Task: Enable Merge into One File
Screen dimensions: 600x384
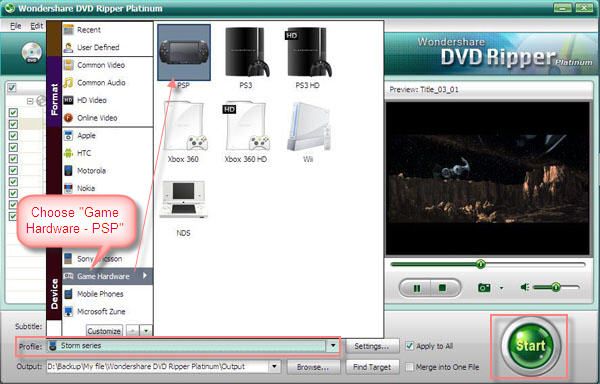Action: 409,367
